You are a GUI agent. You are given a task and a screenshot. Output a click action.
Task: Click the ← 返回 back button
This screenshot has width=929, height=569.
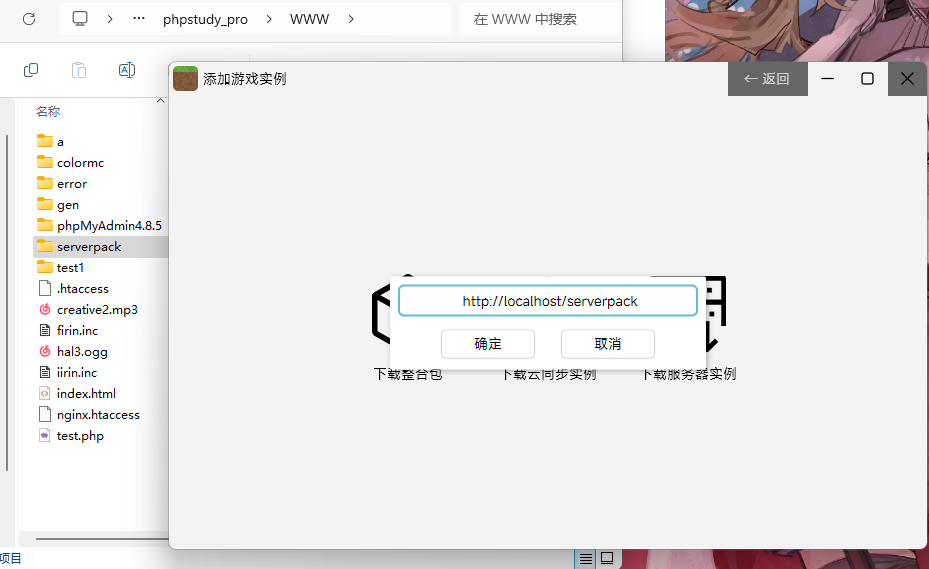click(x=767, y=79)
